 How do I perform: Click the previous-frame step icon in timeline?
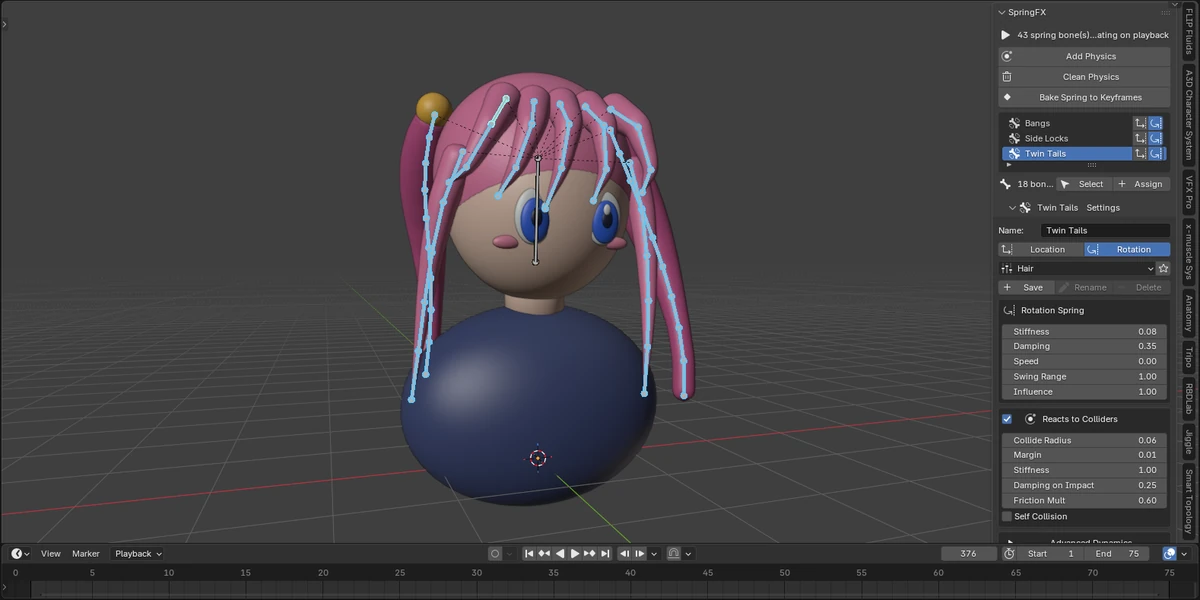click(625, 553)
